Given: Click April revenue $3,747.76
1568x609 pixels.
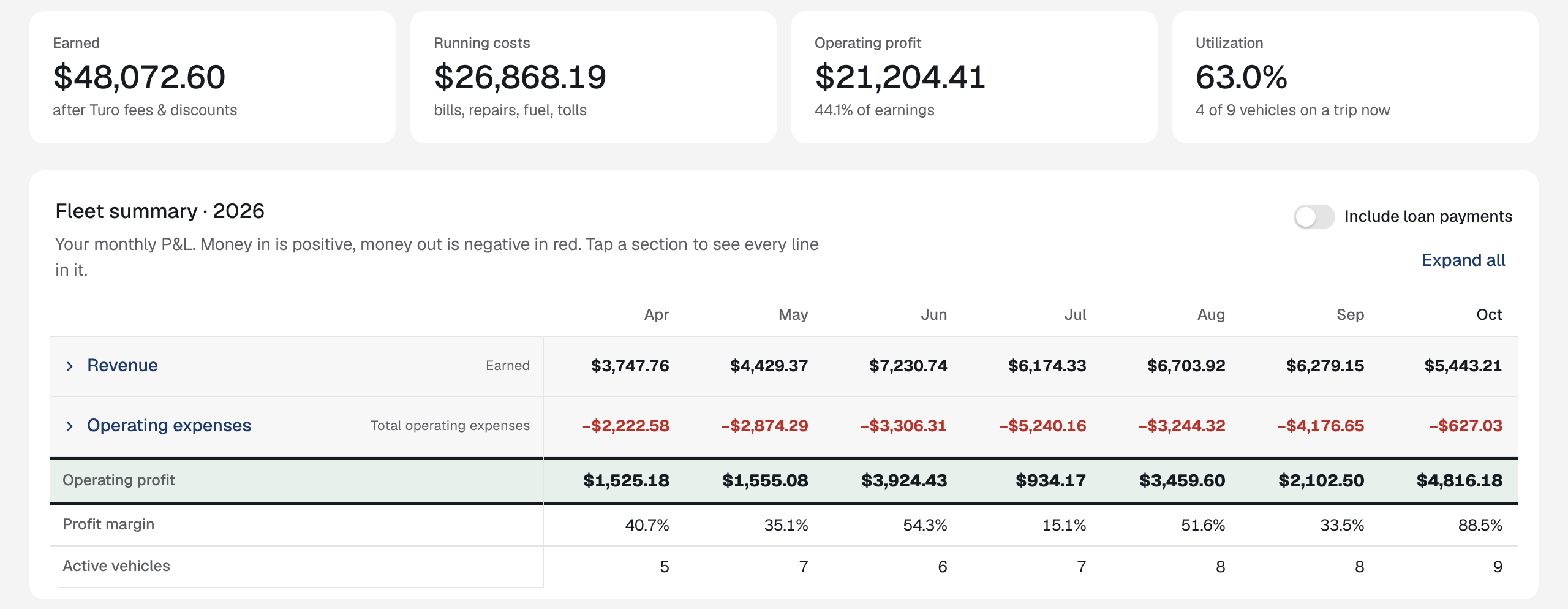Looking at the screenshot, I should (630, 366).
